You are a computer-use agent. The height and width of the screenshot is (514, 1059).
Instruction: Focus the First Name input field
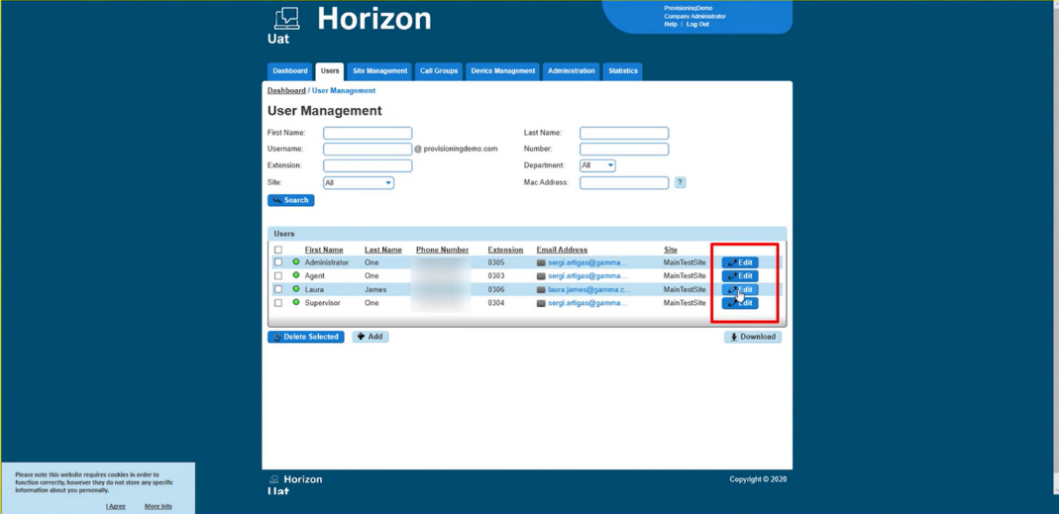[367, 133]
